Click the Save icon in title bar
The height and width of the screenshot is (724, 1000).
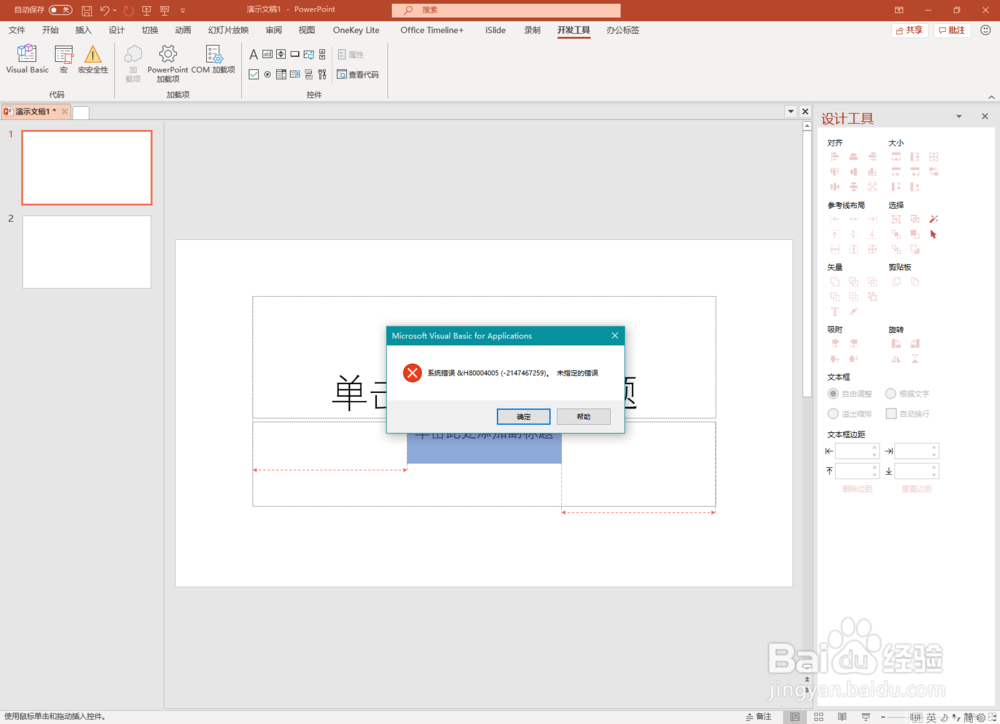[x=87, y=10]
